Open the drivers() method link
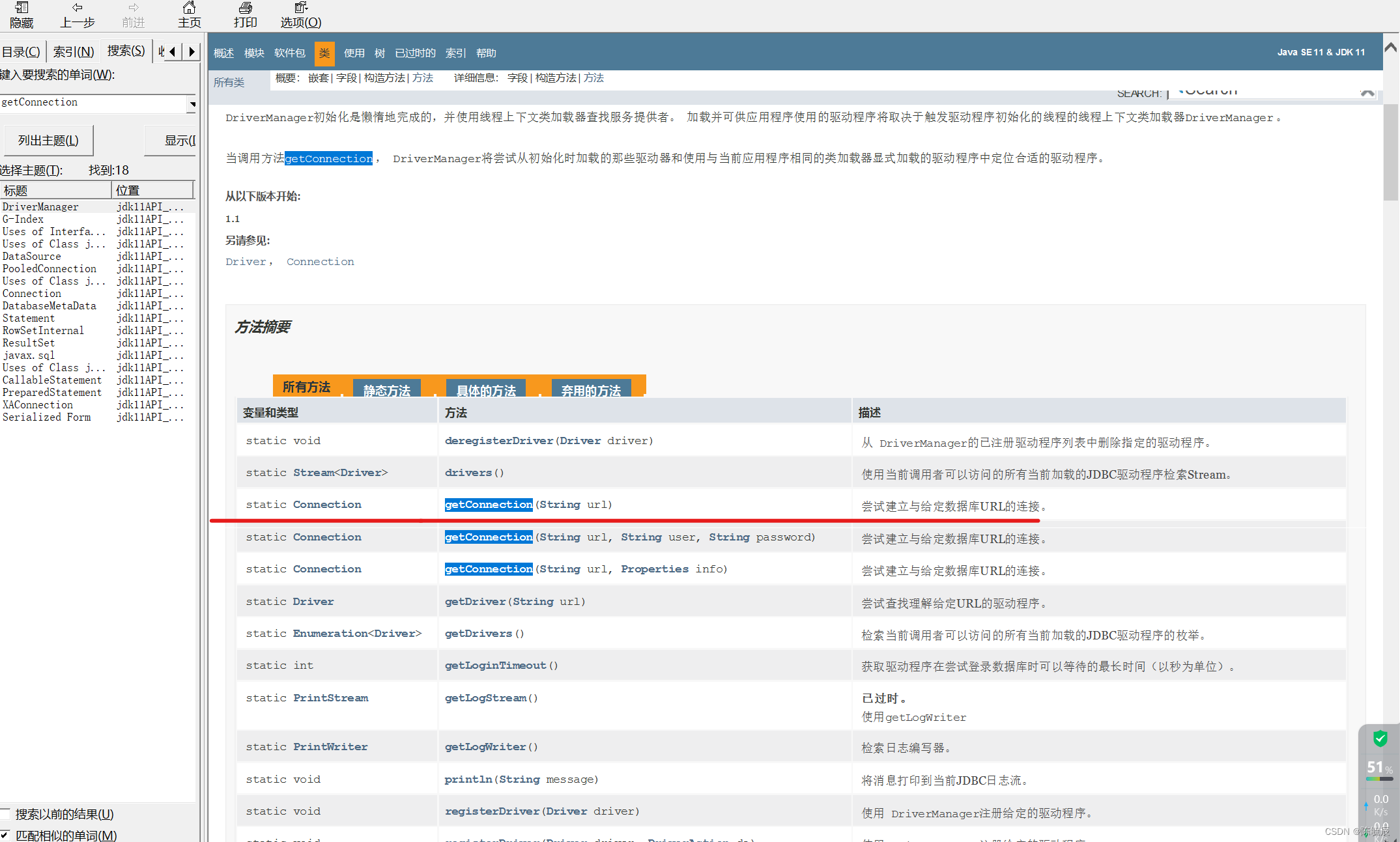This screenshot has height=842, width=1400. coord(468,473)
